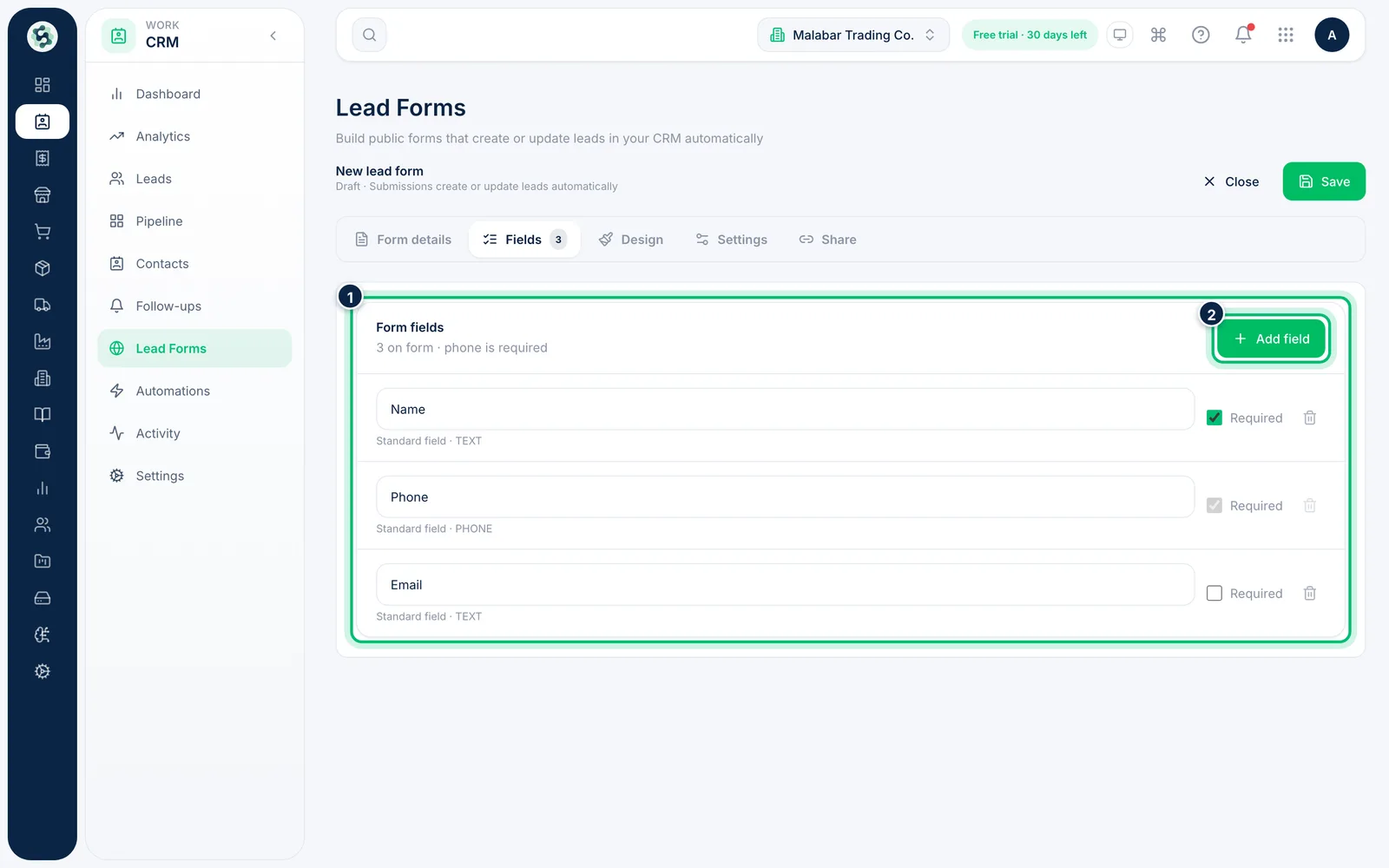The width and height of the screenshot is (1389, 868).
Task: Enable Required checkbox for Email field
Action: pos(1215,593)
